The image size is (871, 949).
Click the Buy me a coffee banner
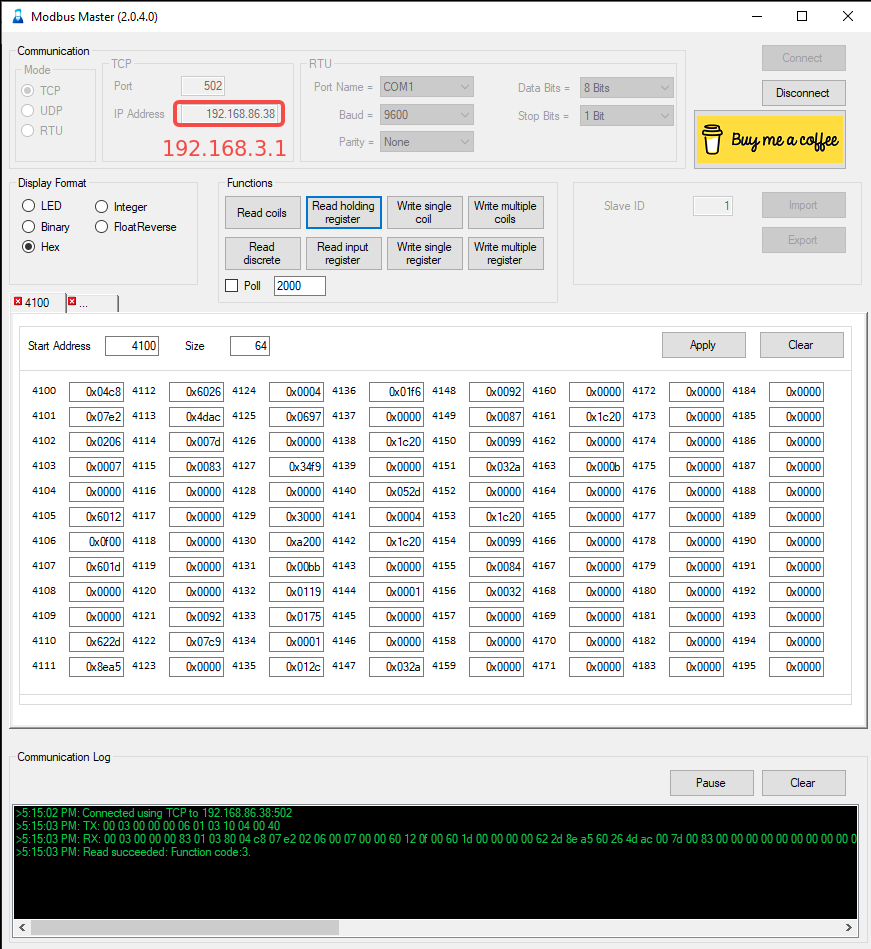[769, 140]
